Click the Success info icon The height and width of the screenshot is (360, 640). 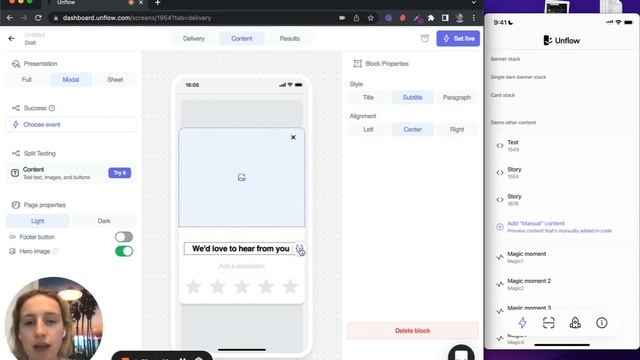click(52, 108)
